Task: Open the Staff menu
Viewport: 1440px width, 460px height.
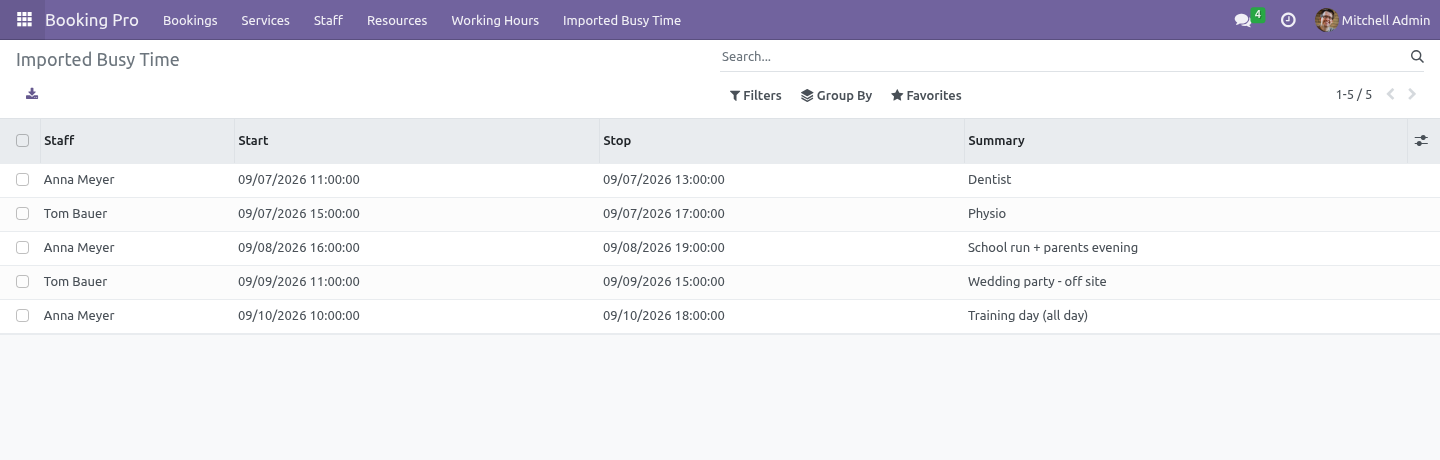Action: pyautogui.click(x=328, y=20)
